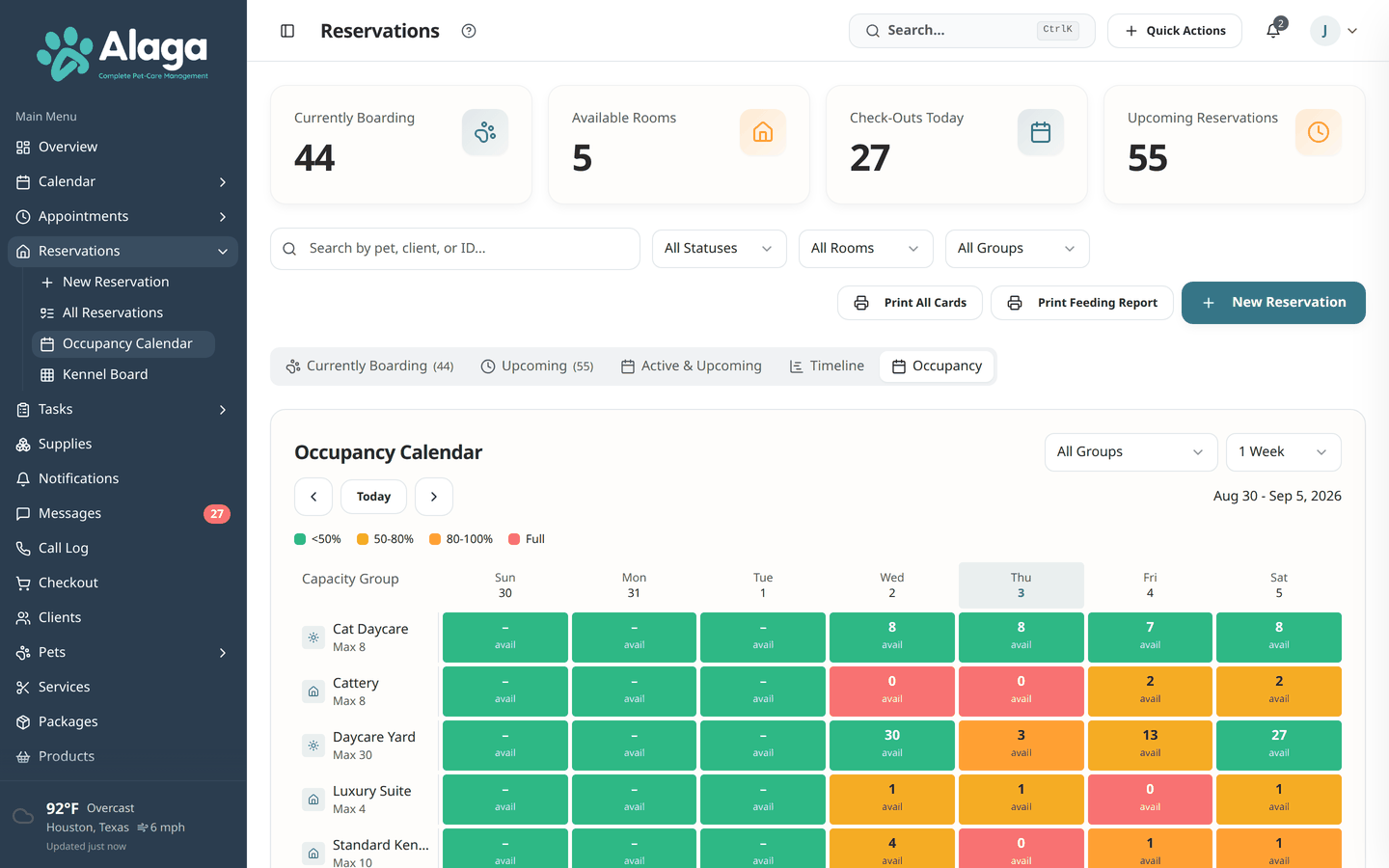1389x868 pixels.
Task: Click the Daycare Yard row sun icon
Action: tap(313, 746)
